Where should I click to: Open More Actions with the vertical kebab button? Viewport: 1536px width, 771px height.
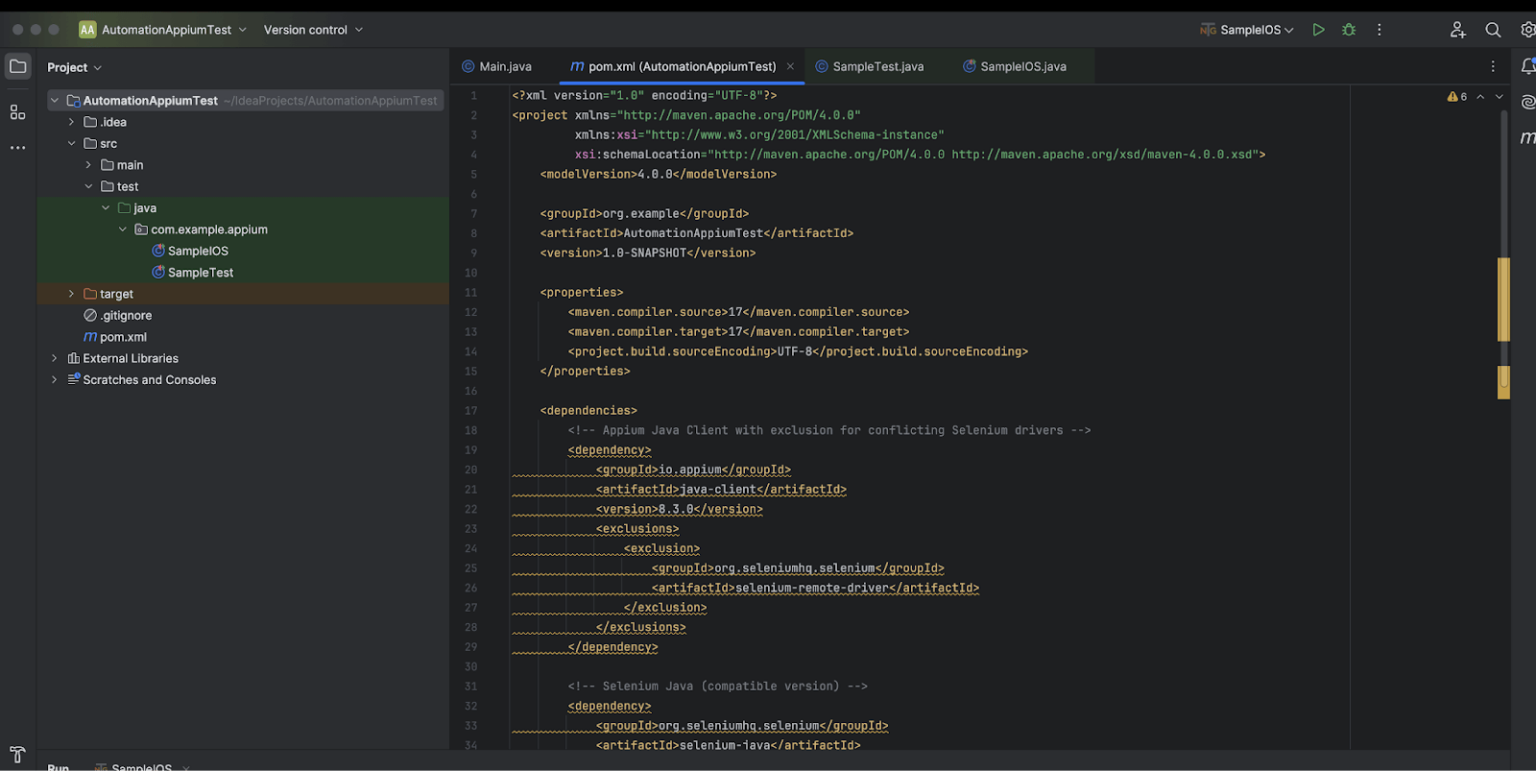click(x=1379, y=29)
